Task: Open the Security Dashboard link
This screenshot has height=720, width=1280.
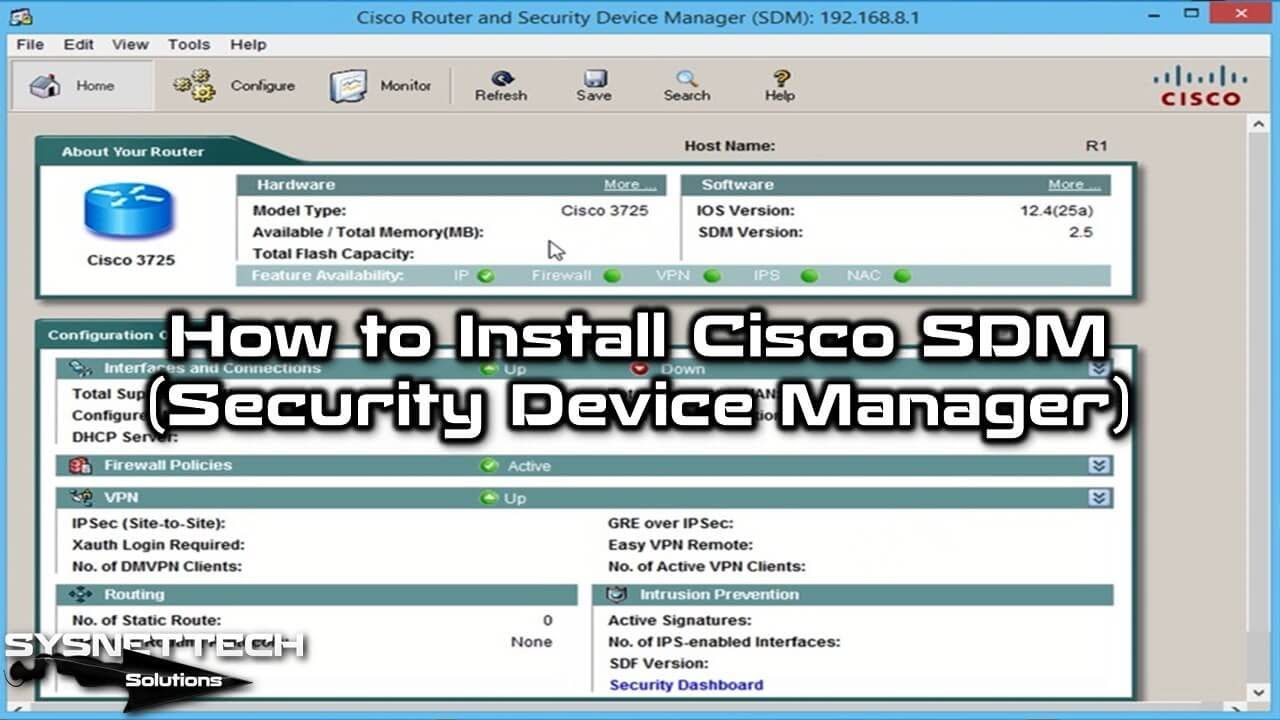Action: (x=686, y=685)
